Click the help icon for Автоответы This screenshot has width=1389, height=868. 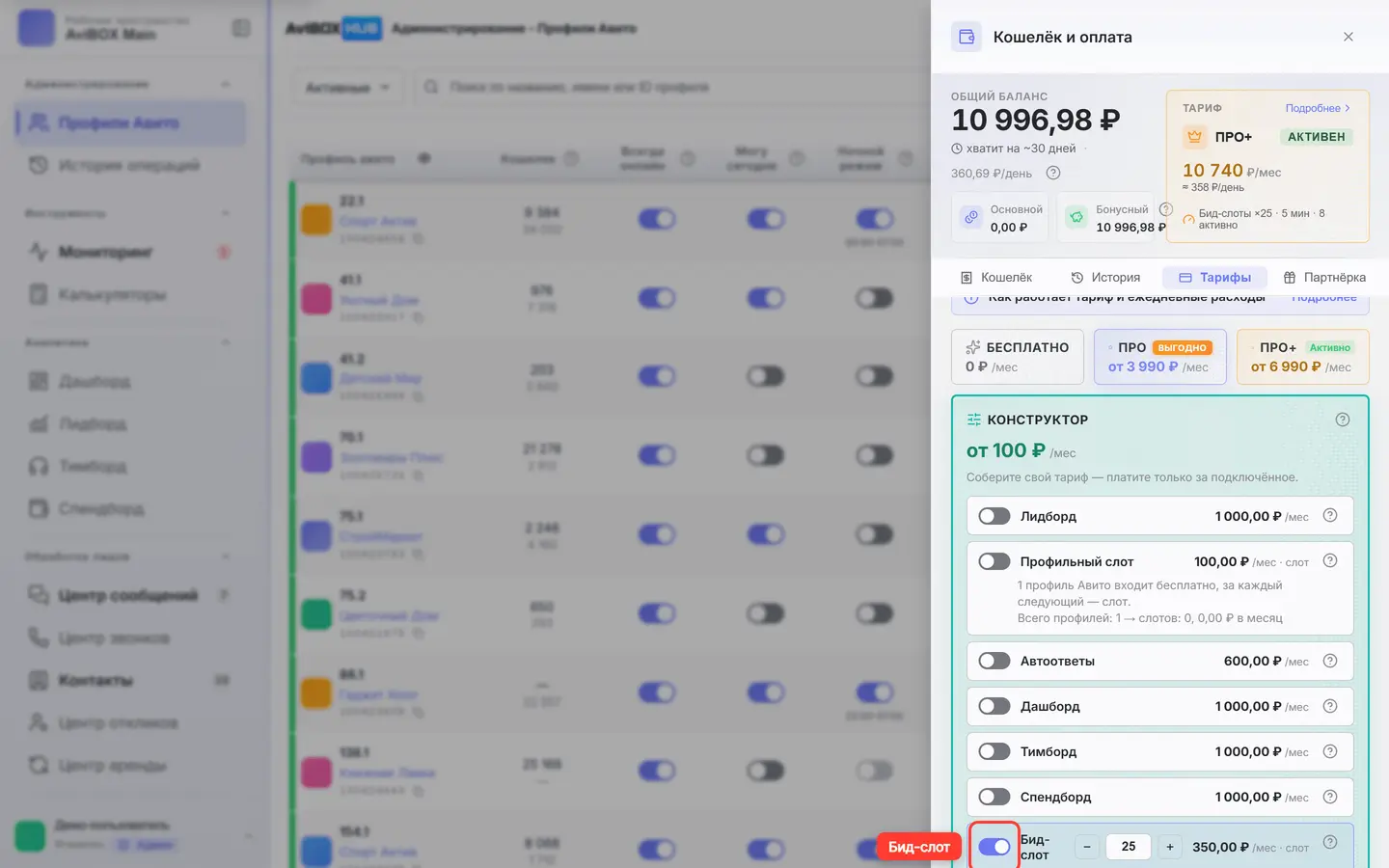tap(1330, 661)
